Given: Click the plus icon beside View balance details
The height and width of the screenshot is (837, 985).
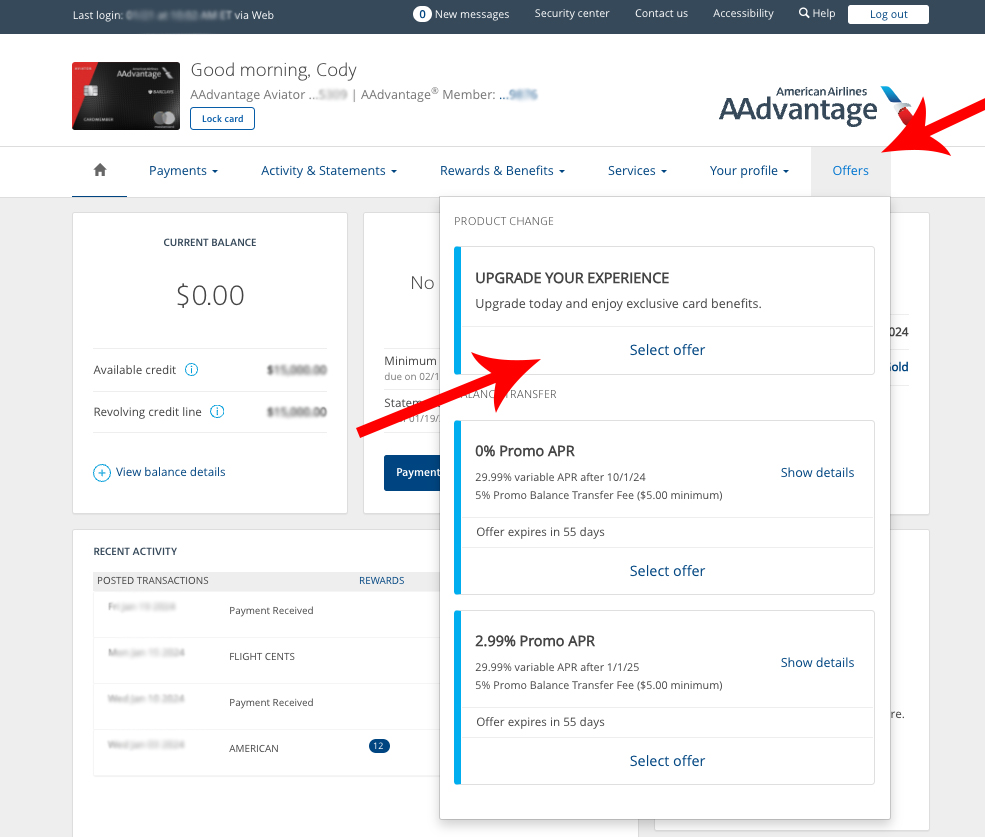Looking at the screenshot, I should pyautogui.click(x=102, y=473).
